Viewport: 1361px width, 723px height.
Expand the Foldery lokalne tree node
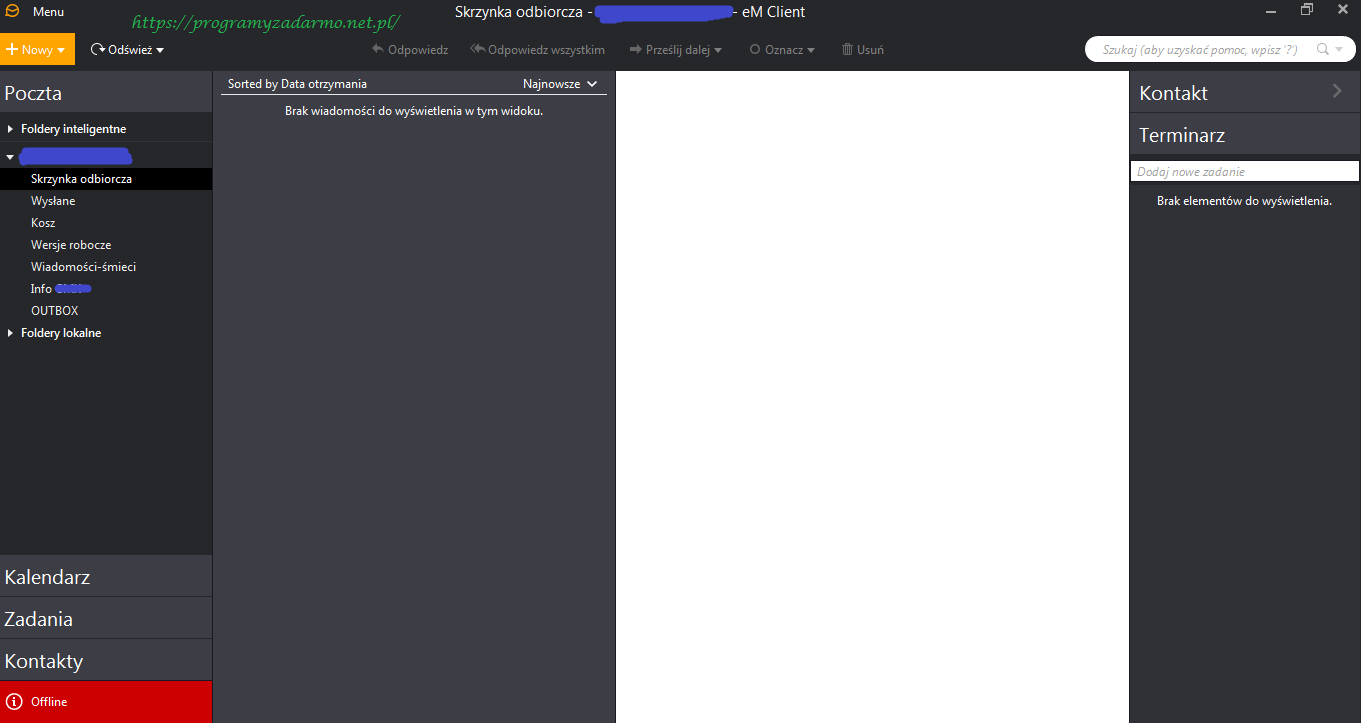11,333
